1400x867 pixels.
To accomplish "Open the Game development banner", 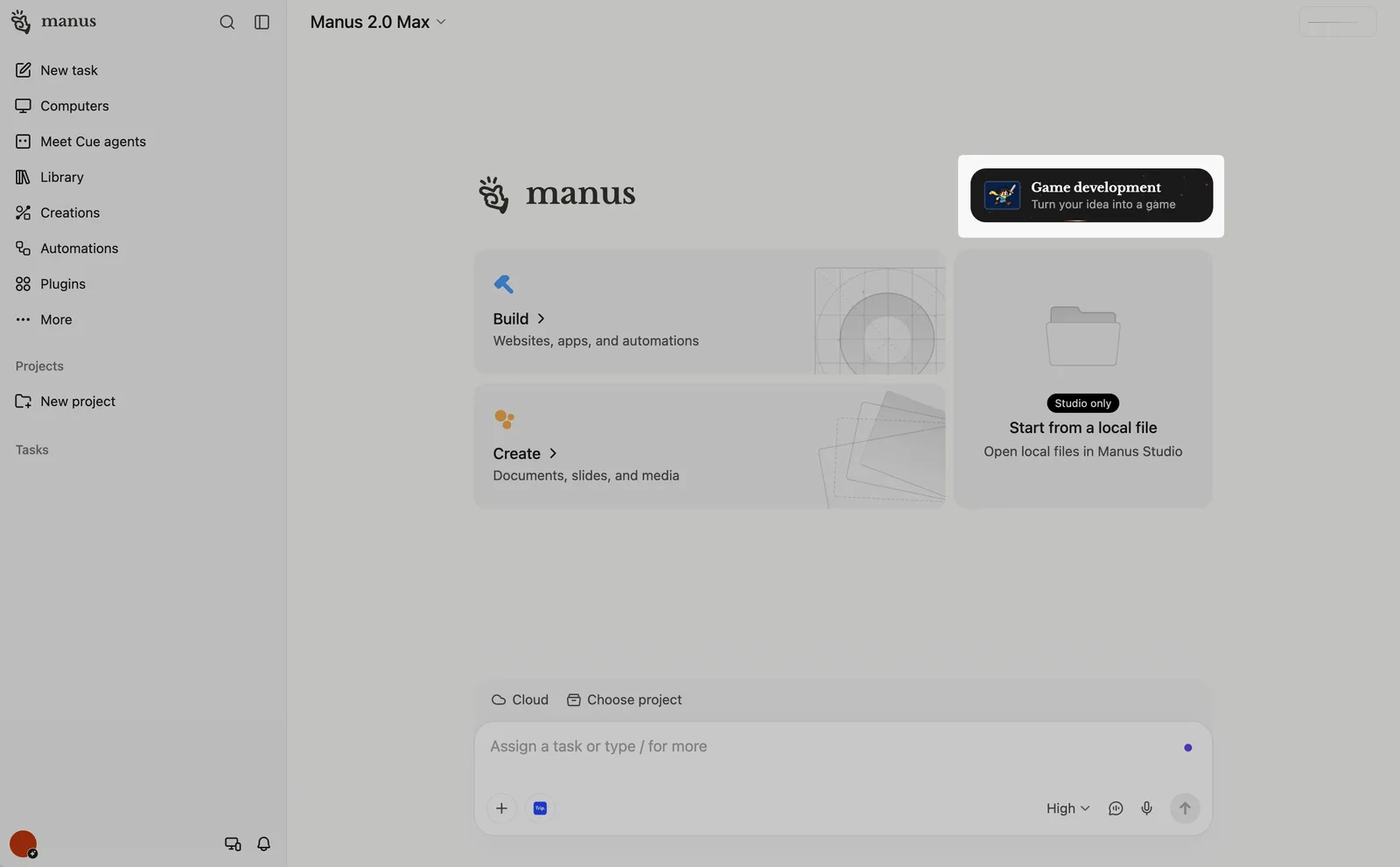I will click(x=1091, y=195).
